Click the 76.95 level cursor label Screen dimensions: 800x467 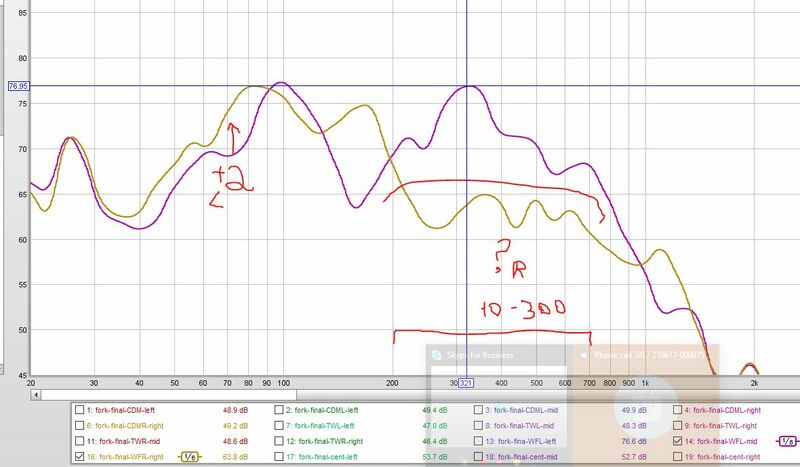[18, 86]
